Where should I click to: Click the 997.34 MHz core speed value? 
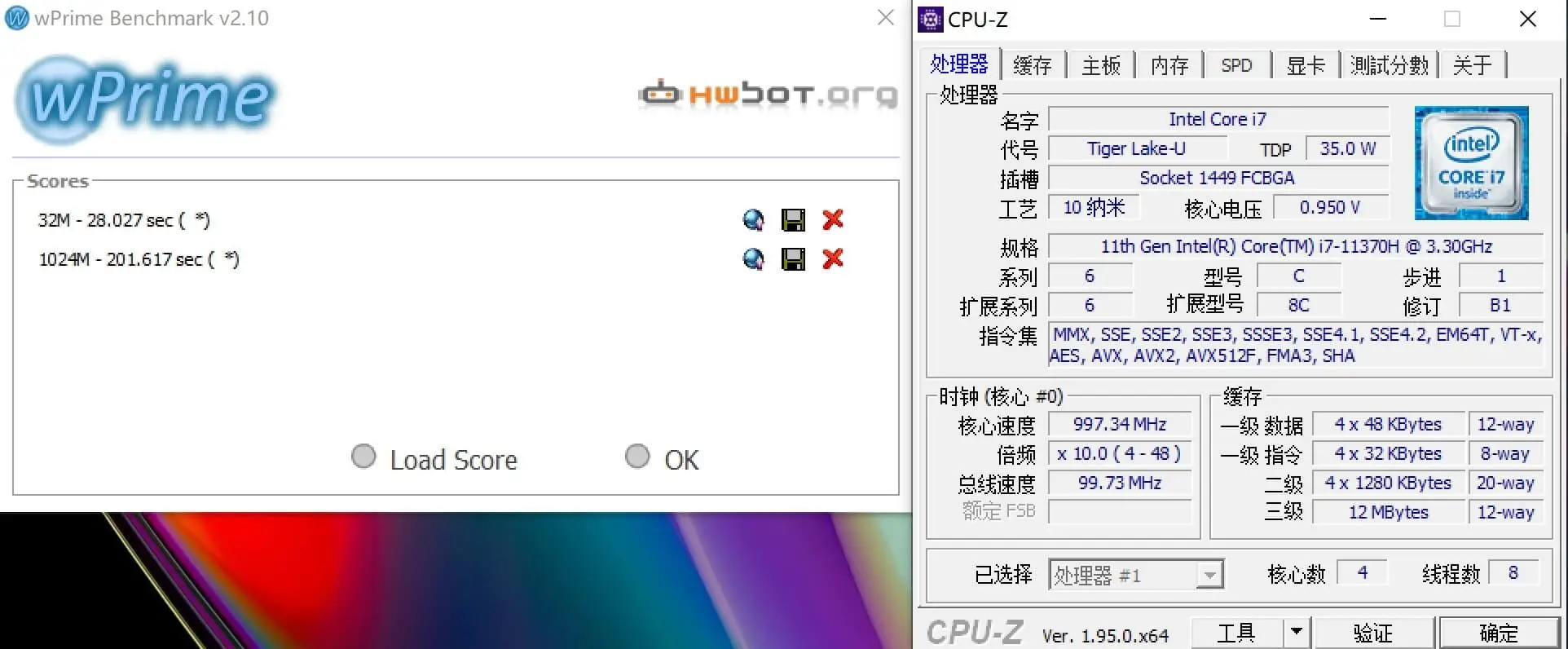pyautogui.click(x=1120, y=424)
